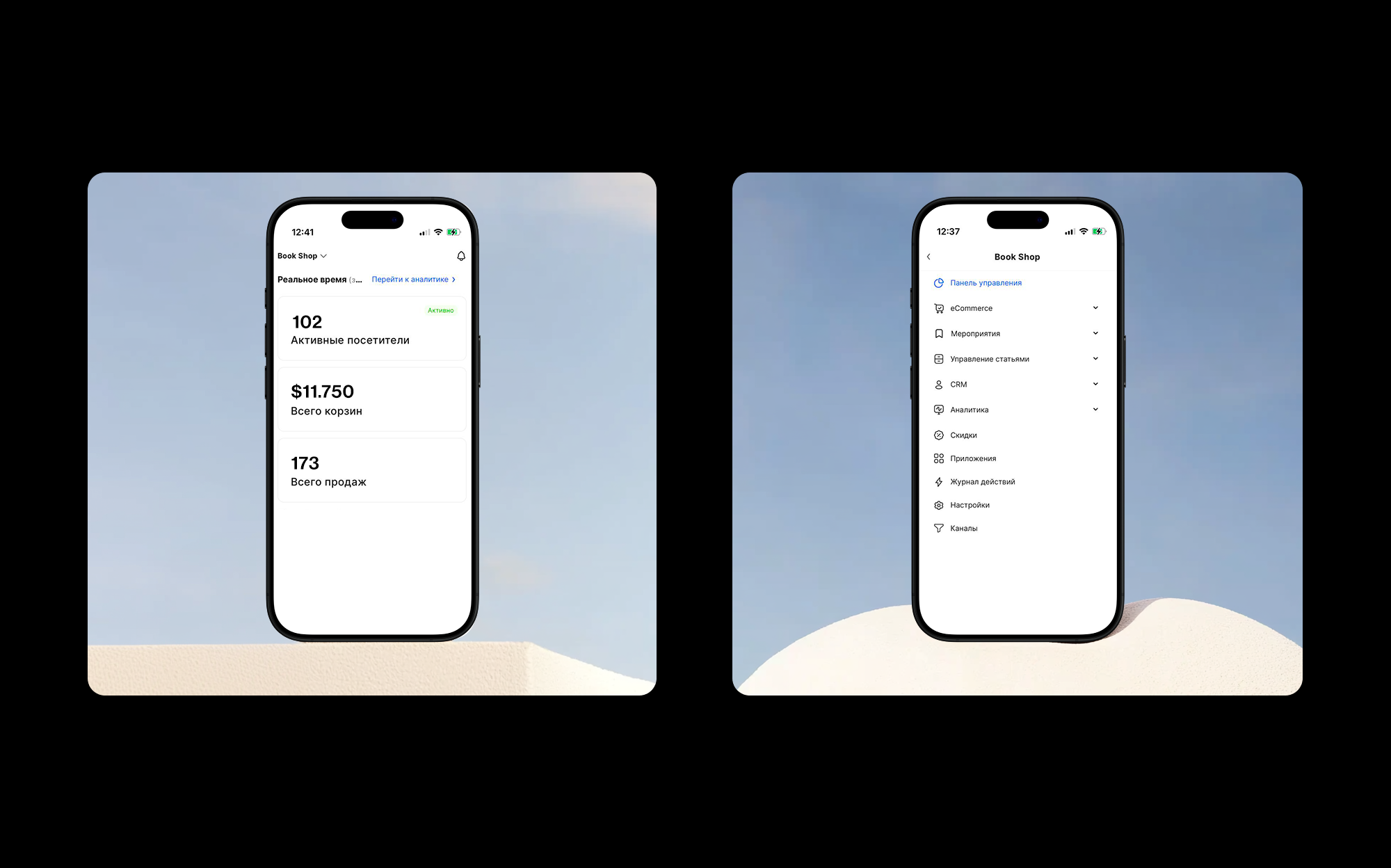Click the Журнал действий (Activity Log) icon
Screen dimensions: 1391x868
(x=937, y=481)
